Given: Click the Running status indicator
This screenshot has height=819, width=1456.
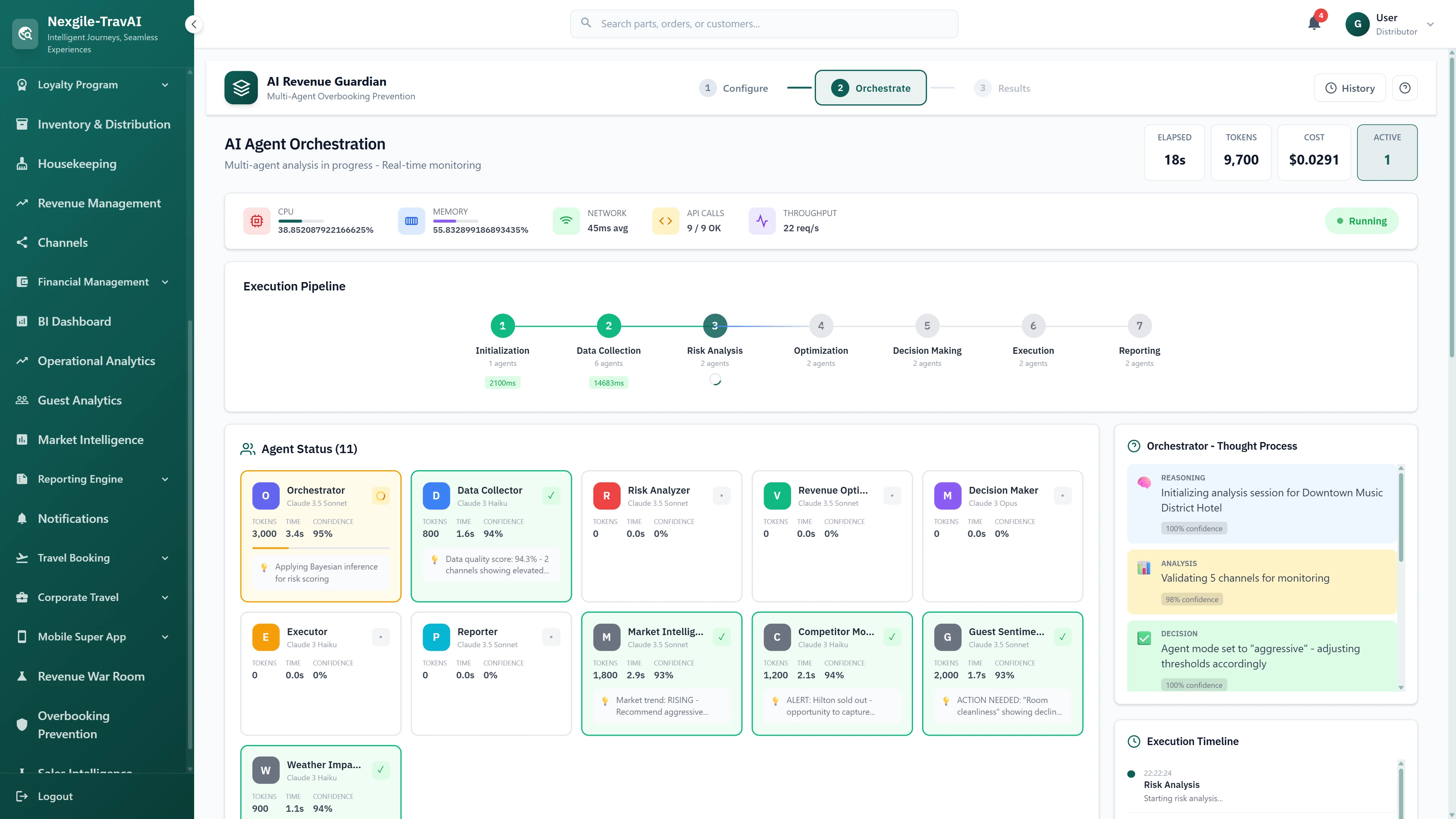Looking at the screenshot, I should pyautogui.click(x=1362, y=220).
